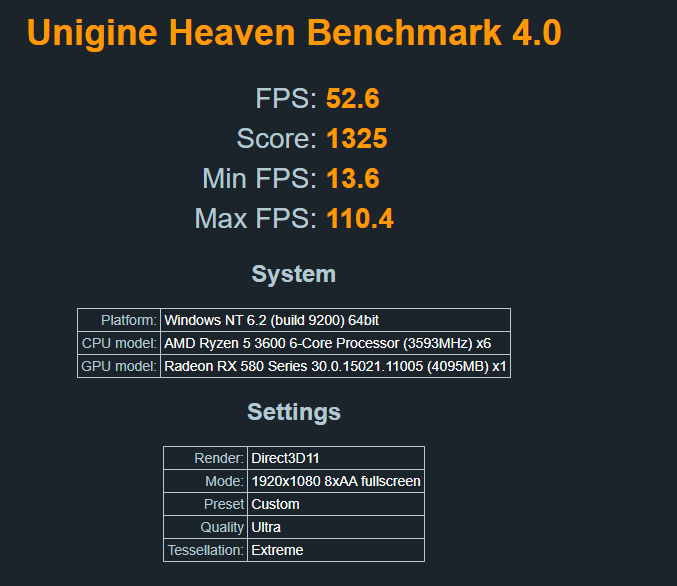677x586 pixels.
Task: Select the Custom preset value
Action: 336,504
